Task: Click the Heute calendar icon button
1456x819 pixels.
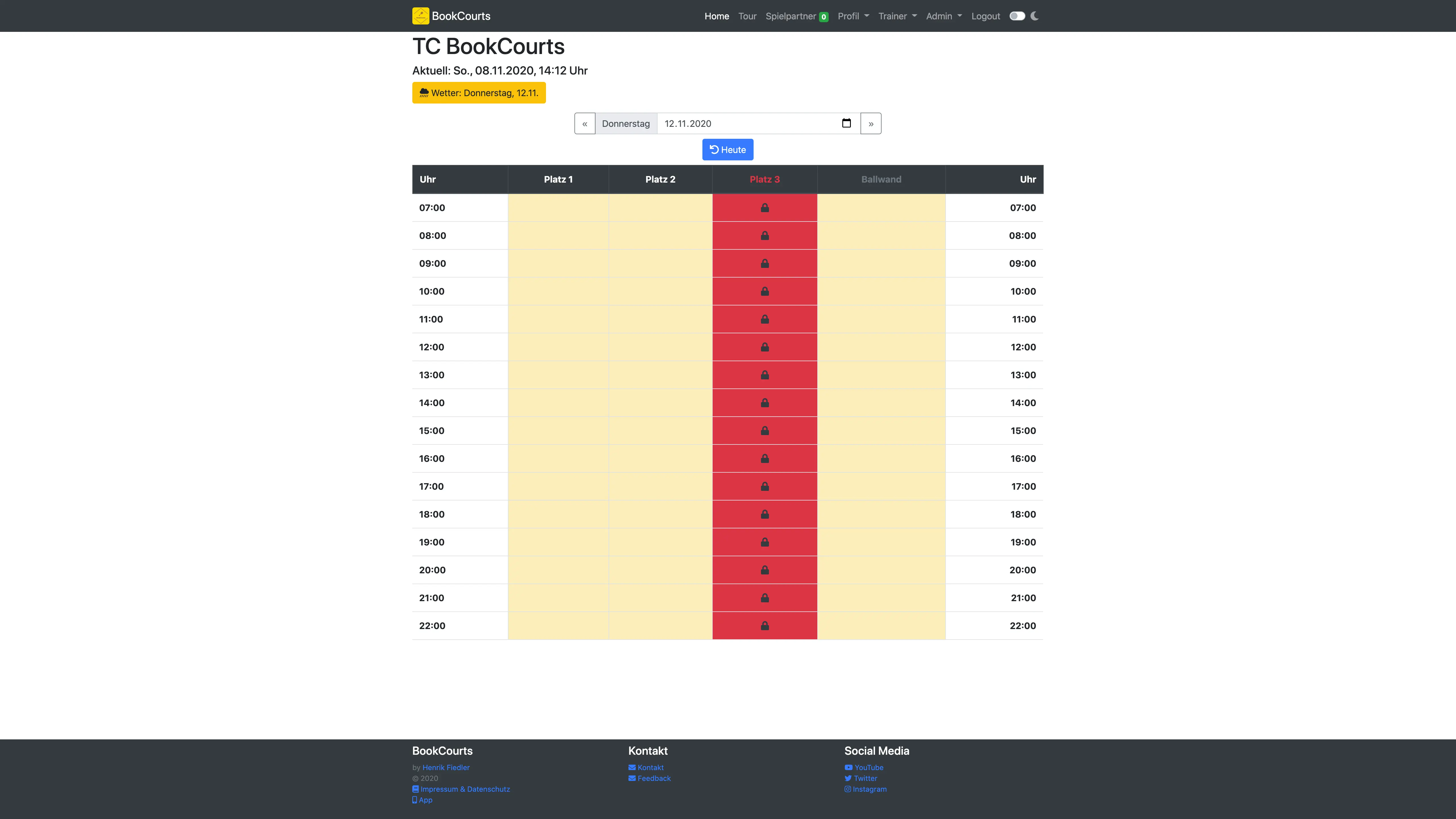Action: pyautogui.click(x=728, y=149)
